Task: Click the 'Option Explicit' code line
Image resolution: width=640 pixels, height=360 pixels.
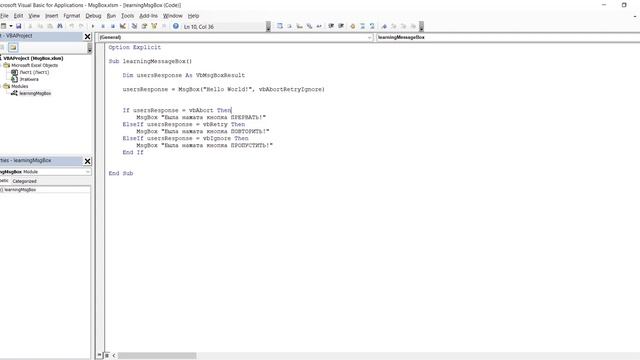Action: [x=135, y=47]
